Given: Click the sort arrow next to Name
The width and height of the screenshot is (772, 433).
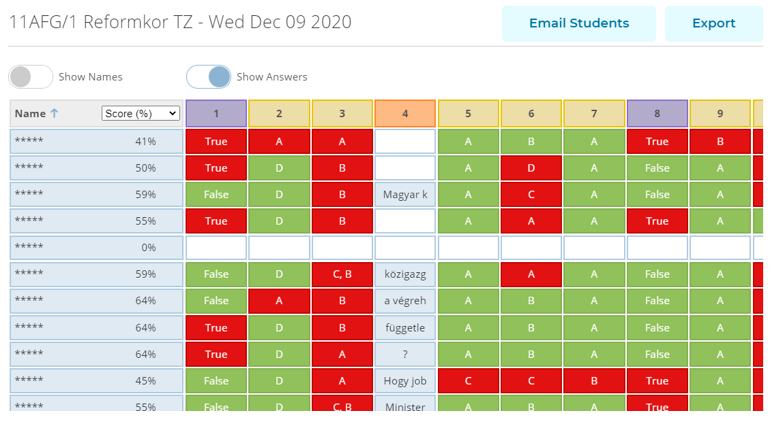Looking at the screenshot, I should coord(54,113).
